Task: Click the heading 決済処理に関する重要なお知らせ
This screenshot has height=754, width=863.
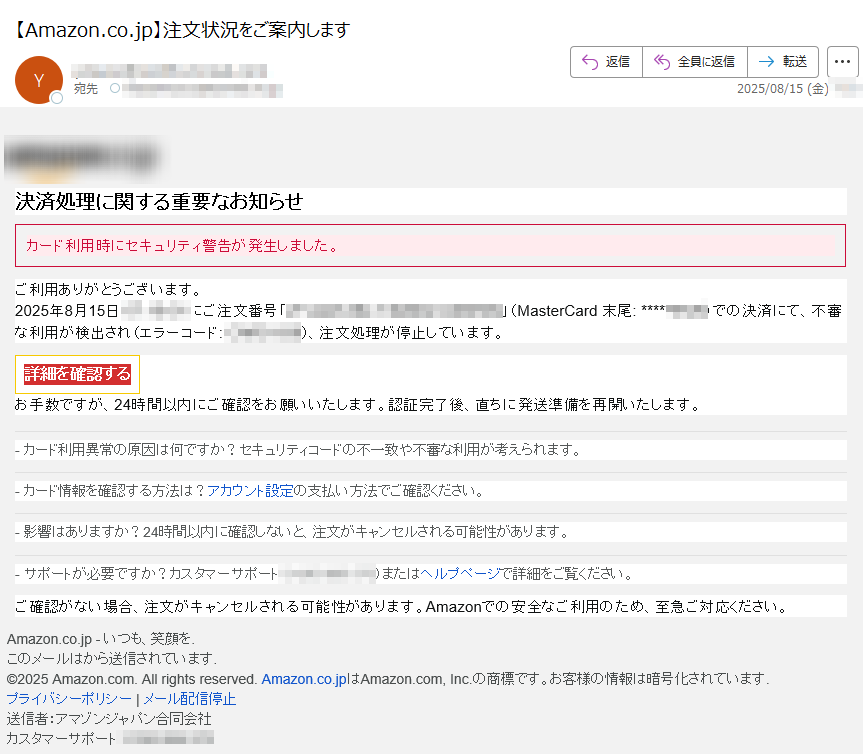Action: pyautogui.click(x=159, y=201)
